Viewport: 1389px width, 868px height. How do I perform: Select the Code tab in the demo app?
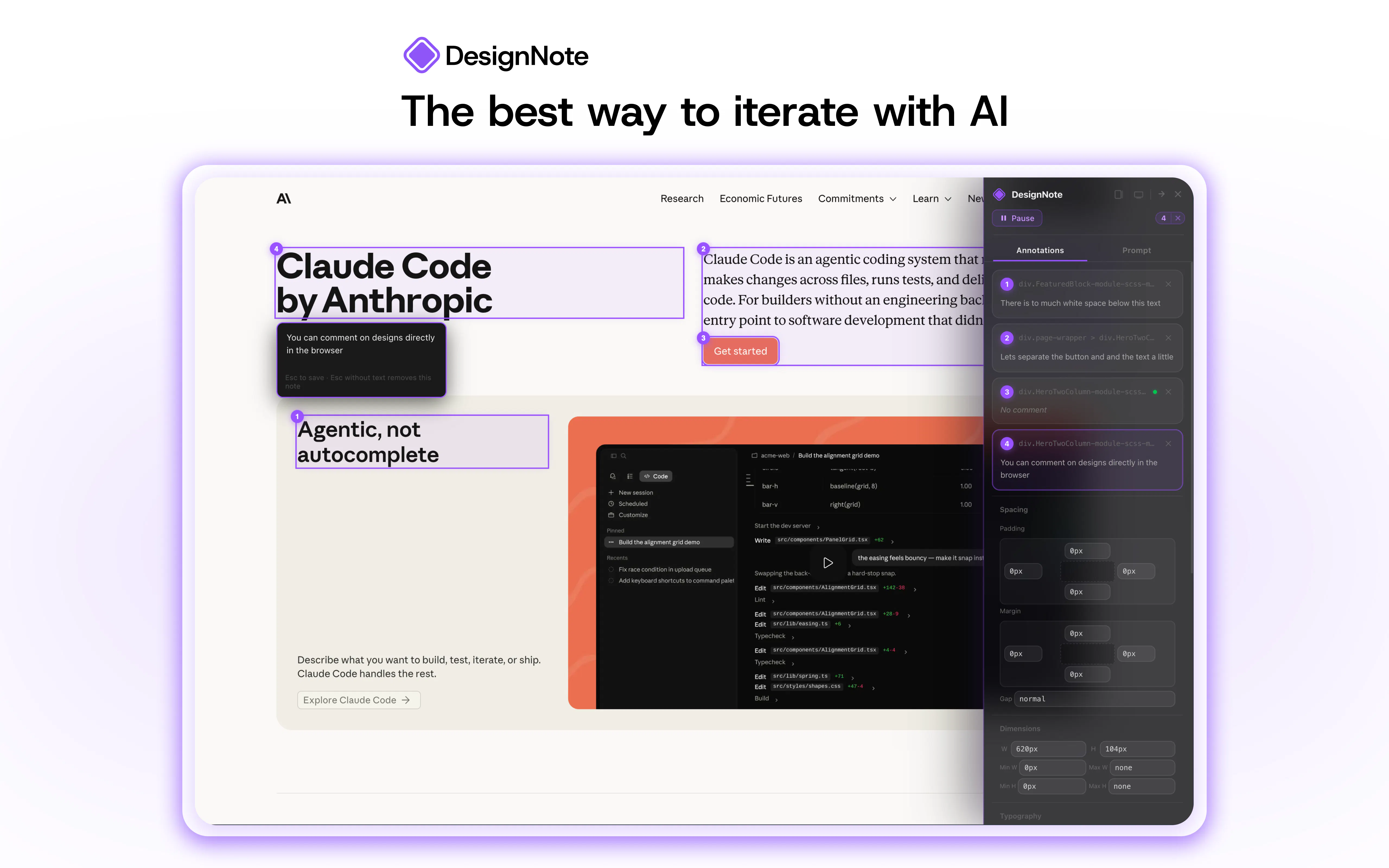(656, 477)
